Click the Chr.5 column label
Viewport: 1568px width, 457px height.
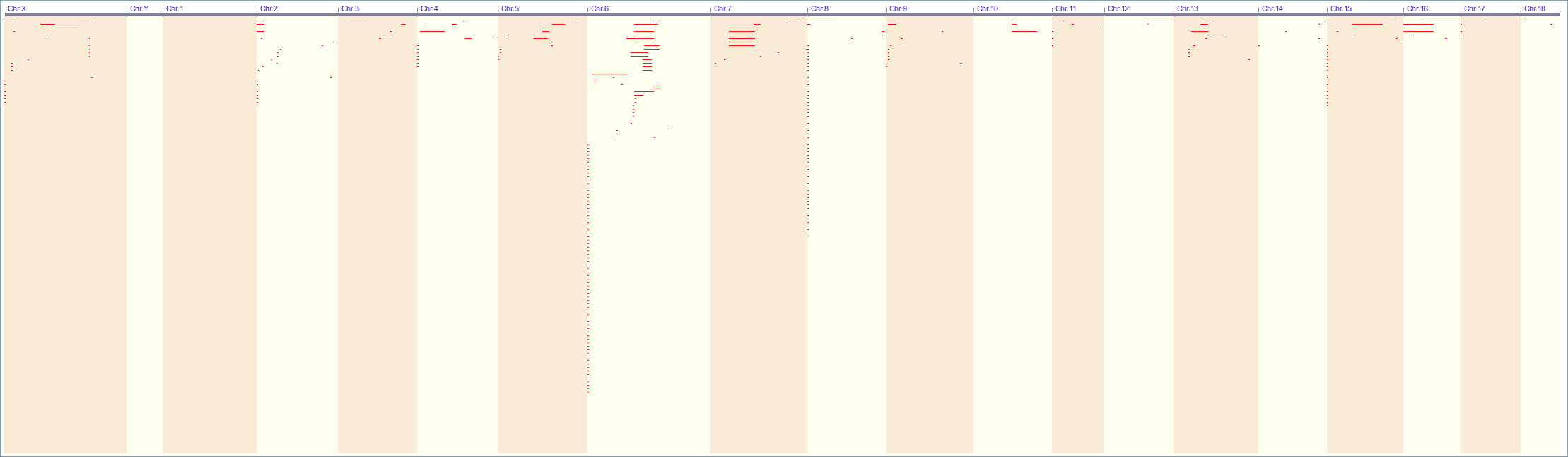coord(510,8)
